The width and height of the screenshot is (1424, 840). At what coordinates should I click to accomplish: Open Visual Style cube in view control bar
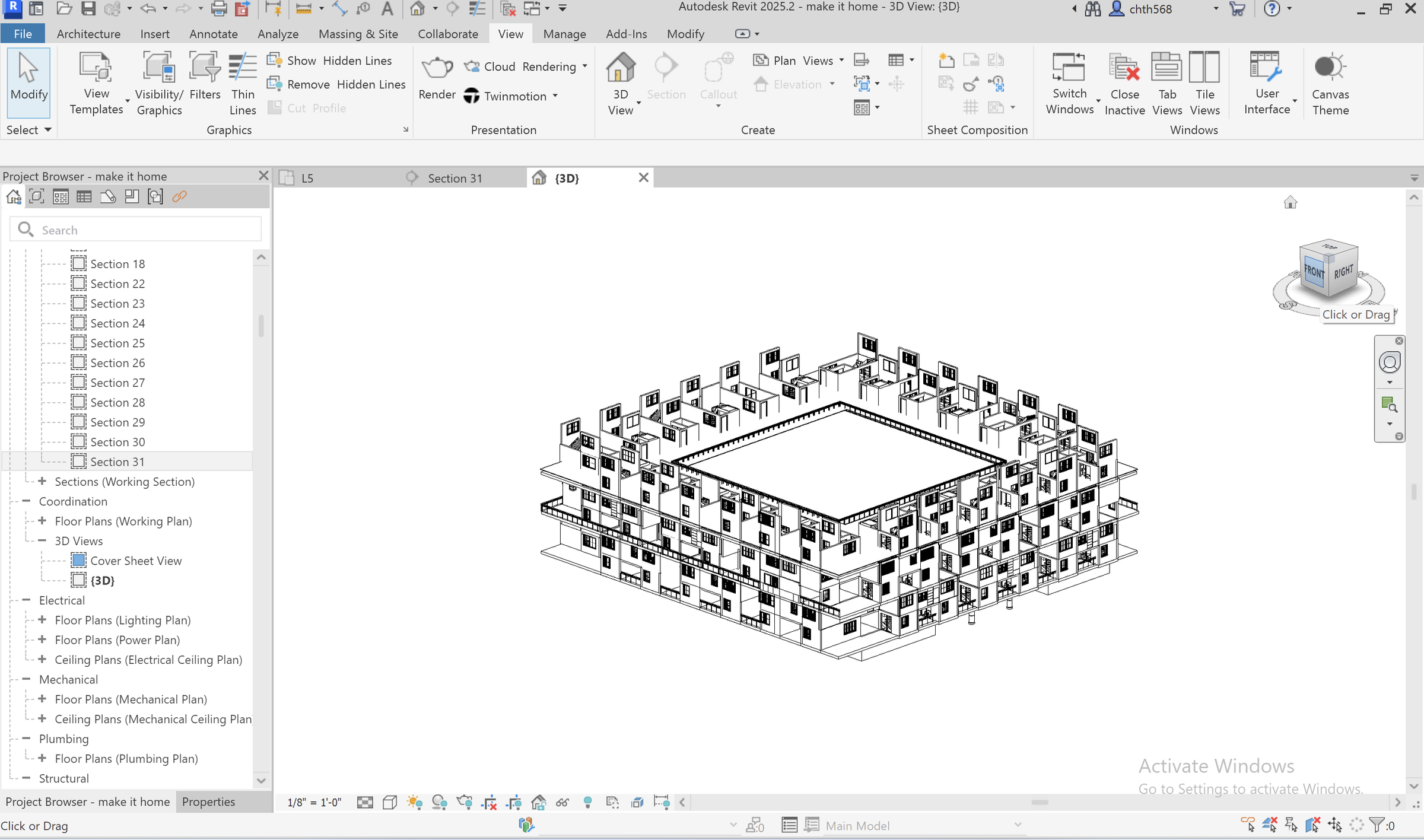click(389, 803)
